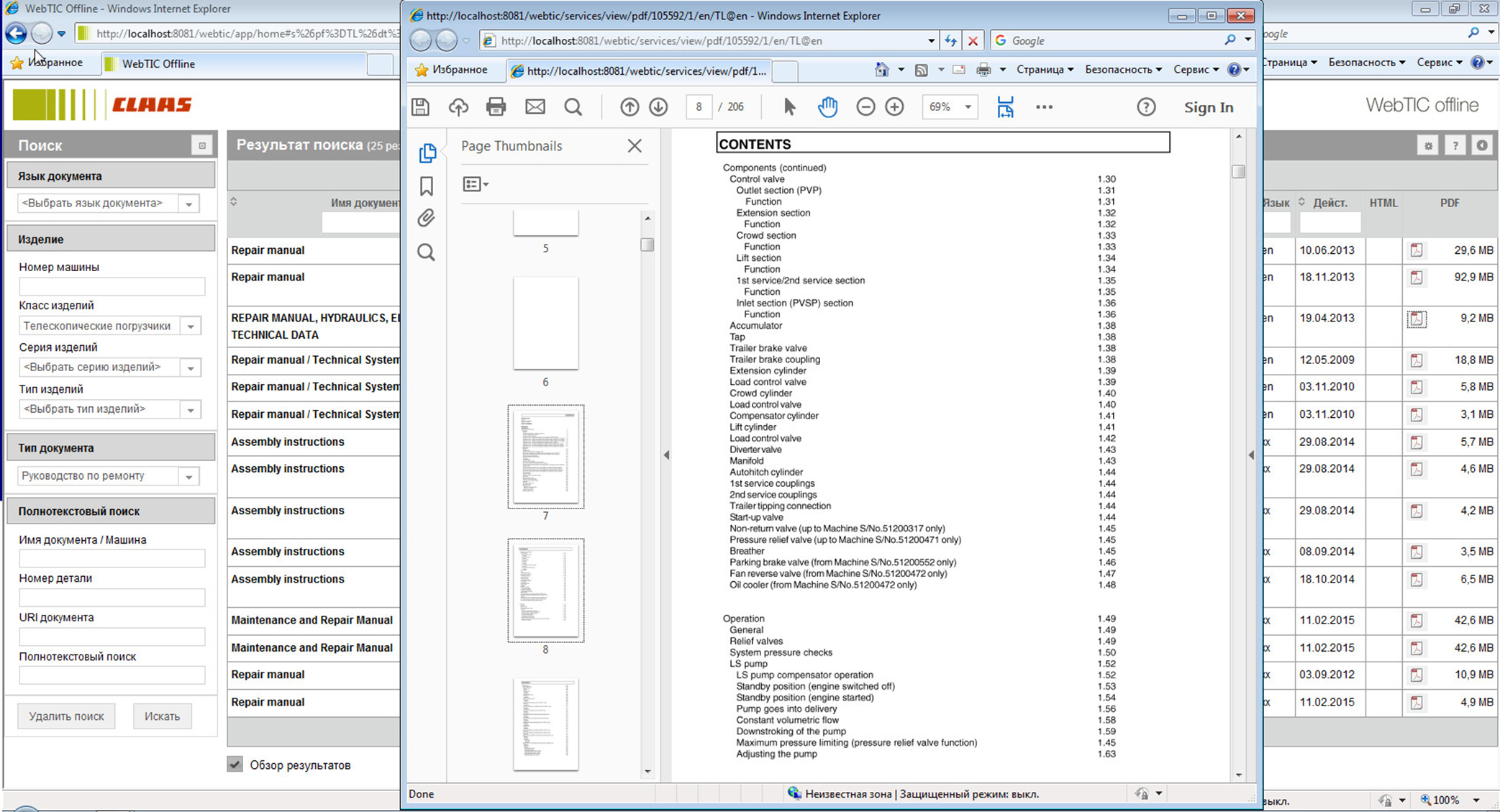Viewport: 1500px width, 812px height.
Task: Open the Attachments paperclip panel
Action: coord(427,218)
